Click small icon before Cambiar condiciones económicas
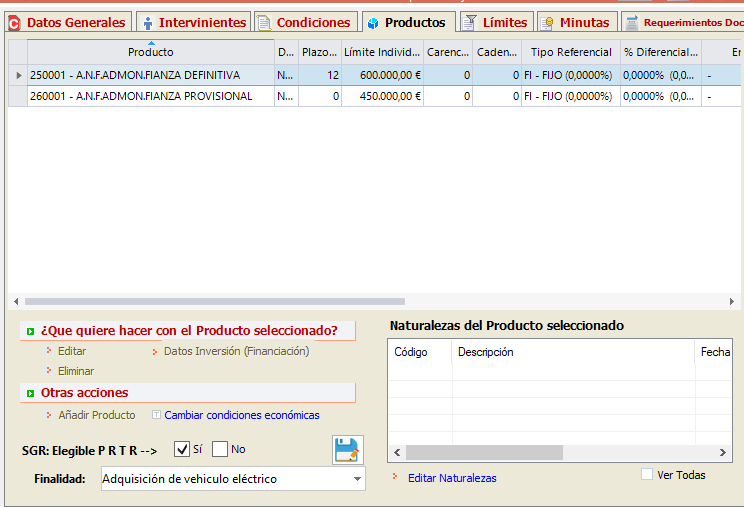 click(156, 415)
